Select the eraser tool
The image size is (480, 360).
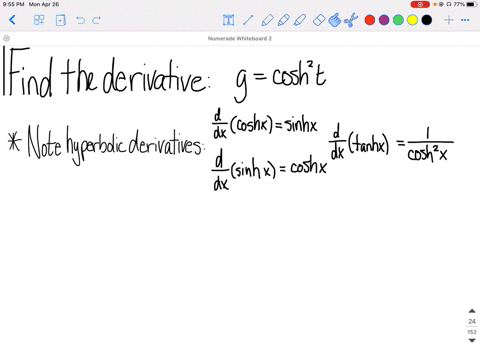pos(319,20)
